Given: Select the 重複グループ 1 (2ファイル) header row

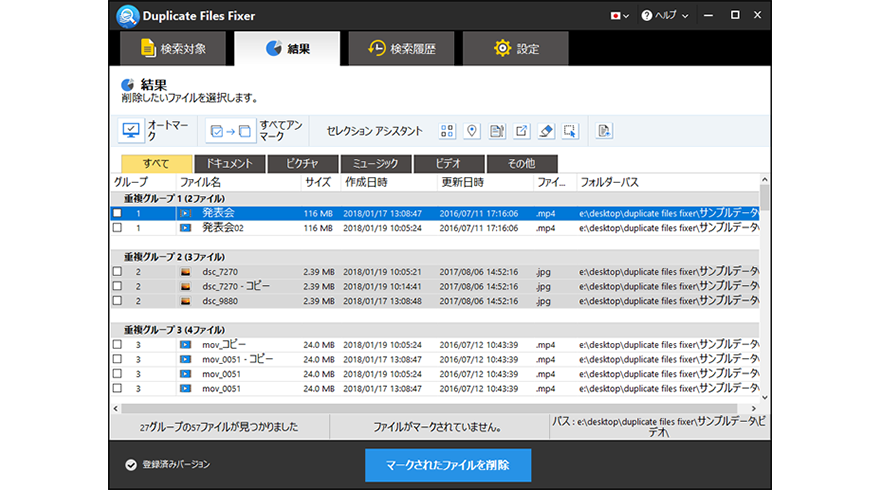Looking at the screenshot, I should click(x=435, y=199).
